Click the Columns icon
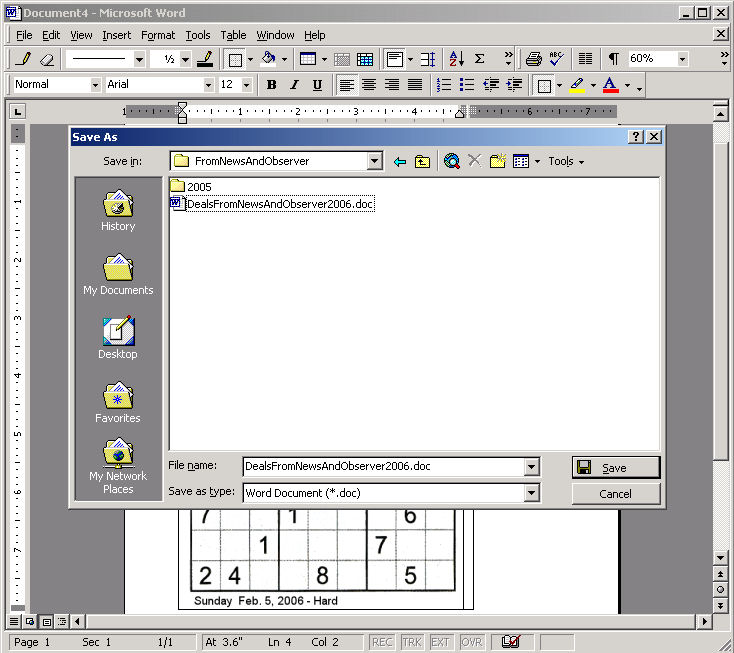This screenshot has width=734, height=653. tap(585, 59)
